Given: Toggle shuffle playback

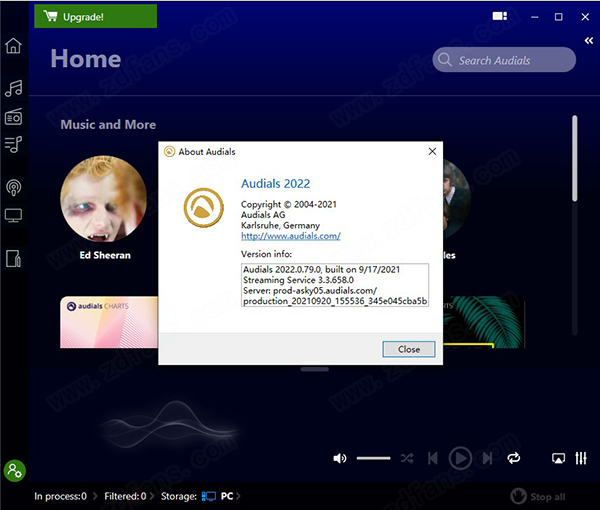Looking at the screenshot, I should click(x=407, y=458).
